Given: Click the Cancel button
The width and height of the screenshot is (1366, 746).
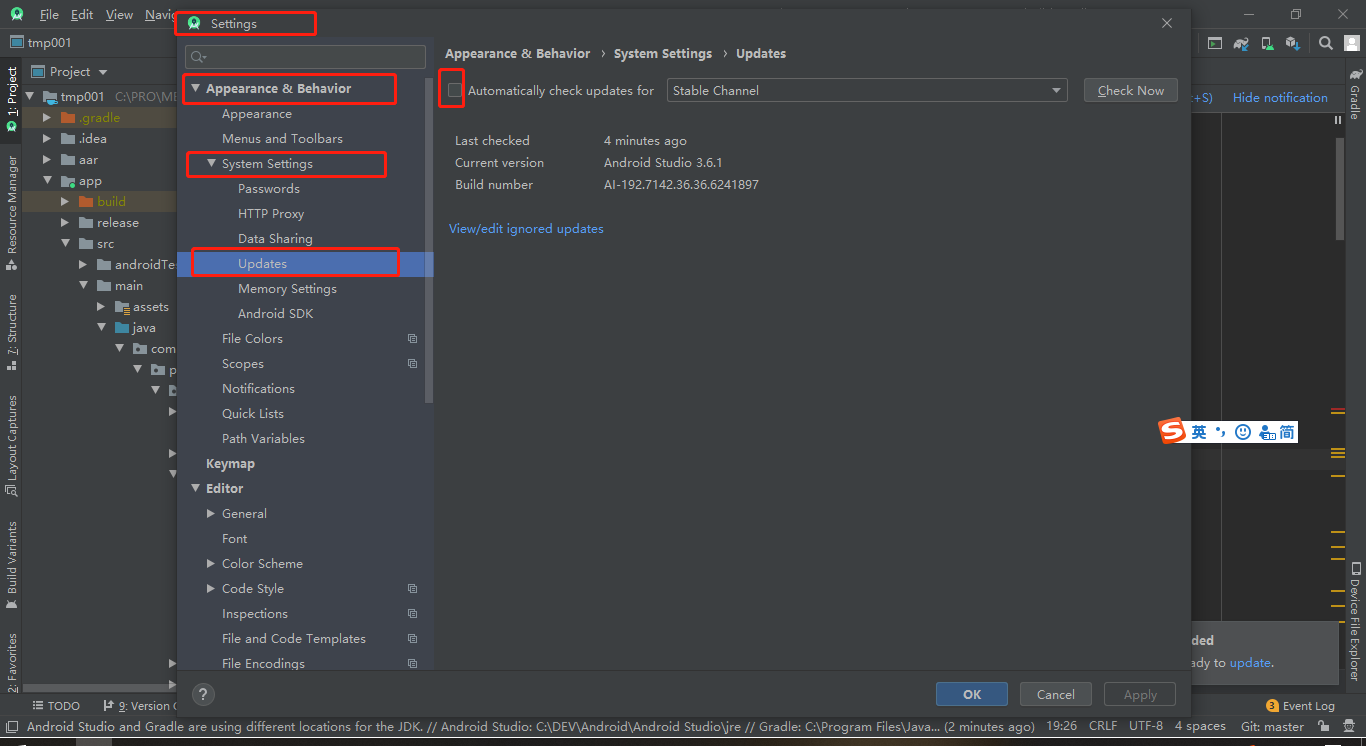Looking at the screenshot, I should point(1056,694).
